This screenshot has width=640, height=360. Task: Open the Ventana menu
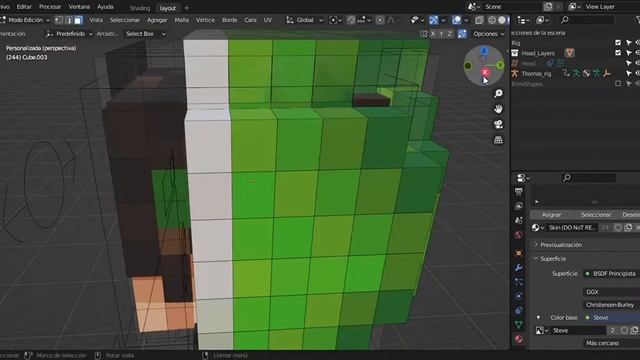coord(79,7)
